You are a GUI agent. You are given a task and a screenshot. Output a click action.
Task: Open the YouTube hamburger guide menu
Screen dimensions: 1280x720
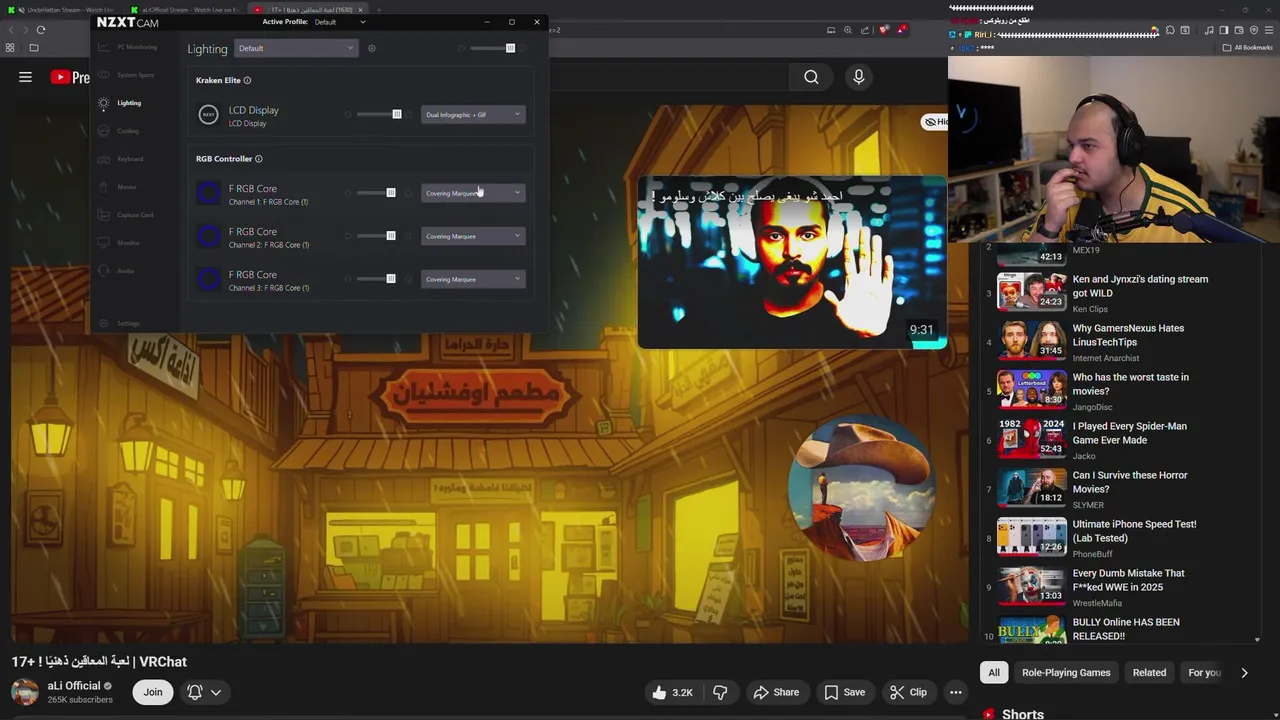pyautogui.click(x=25, y=77)
